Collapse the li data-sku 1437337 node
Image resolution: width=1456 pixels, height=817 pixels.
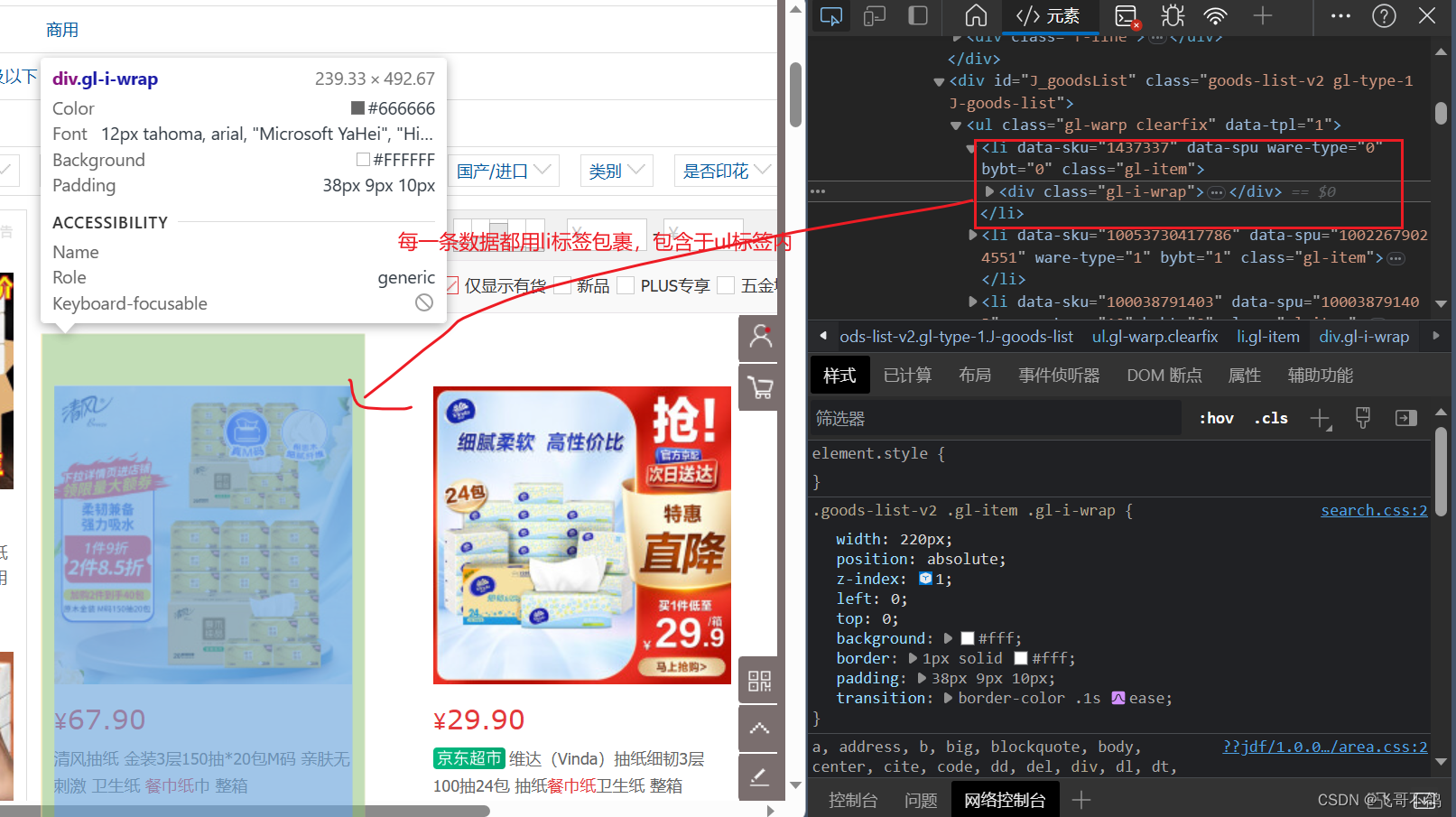(x=971, y=148)
